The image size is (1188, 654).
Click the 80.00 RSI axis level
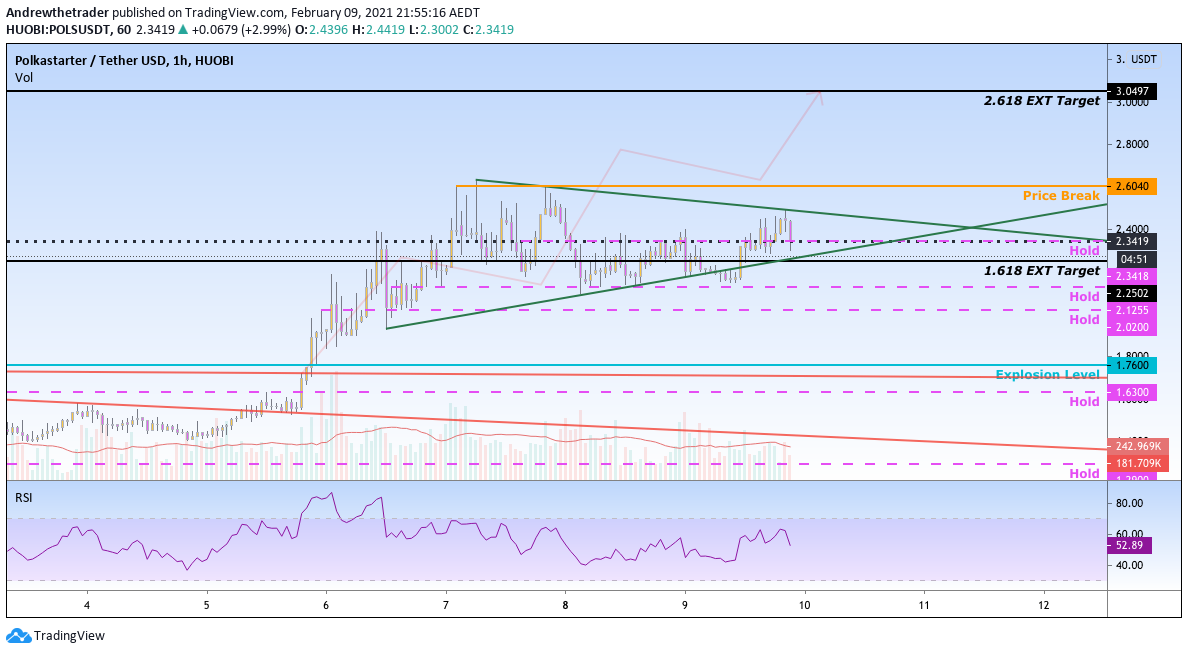click(1130, 503)
